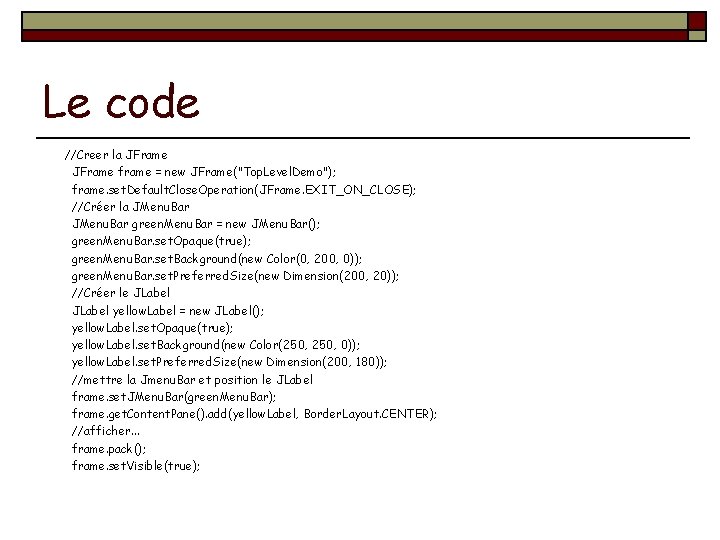Click line 'frame.setVisible(true);'
Viewport: 720px width, 540px height.
tap(136, 466)
